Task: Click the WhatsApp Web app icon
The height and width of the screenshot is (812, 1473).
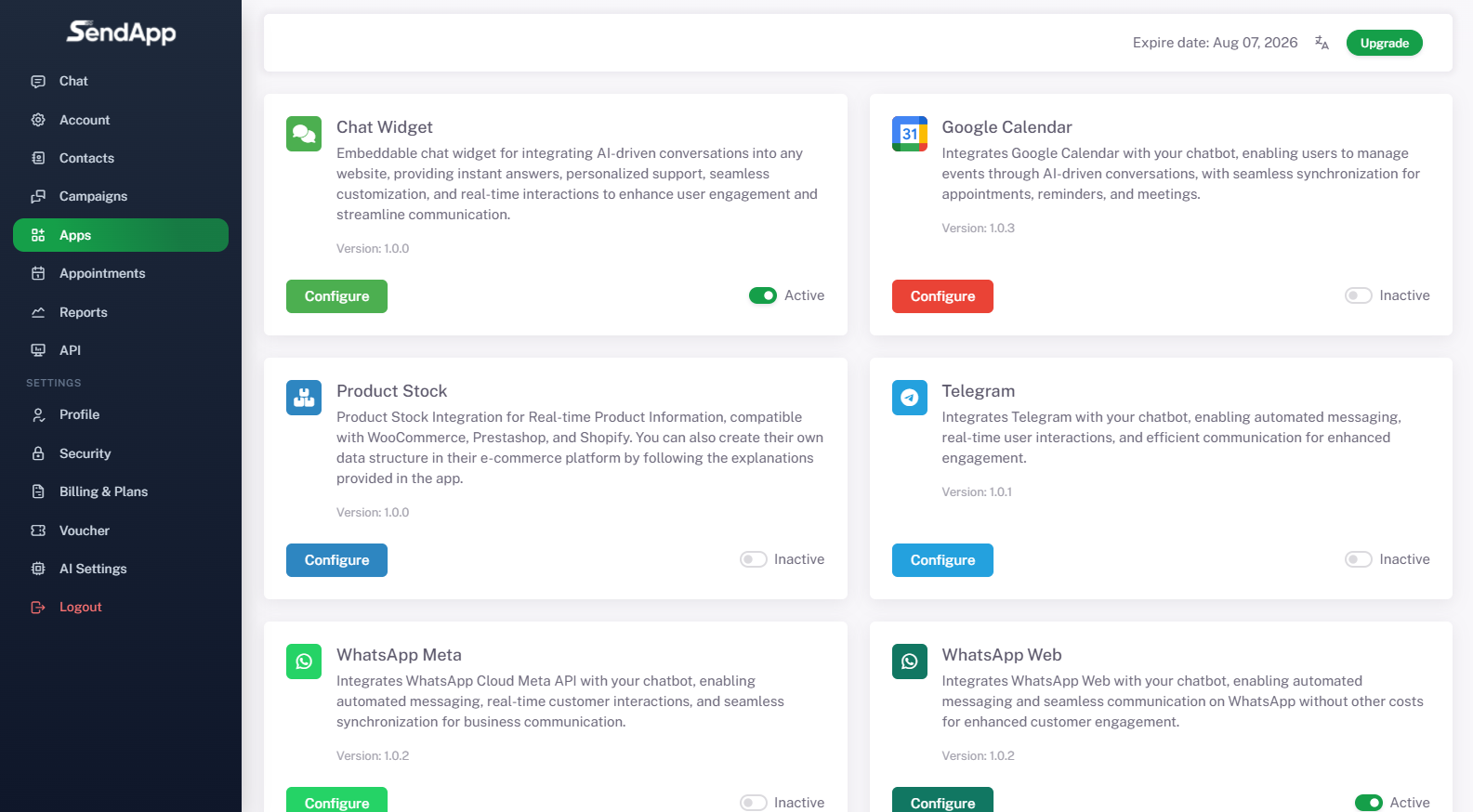Action: pyautogui.click(x=910, y=661)
